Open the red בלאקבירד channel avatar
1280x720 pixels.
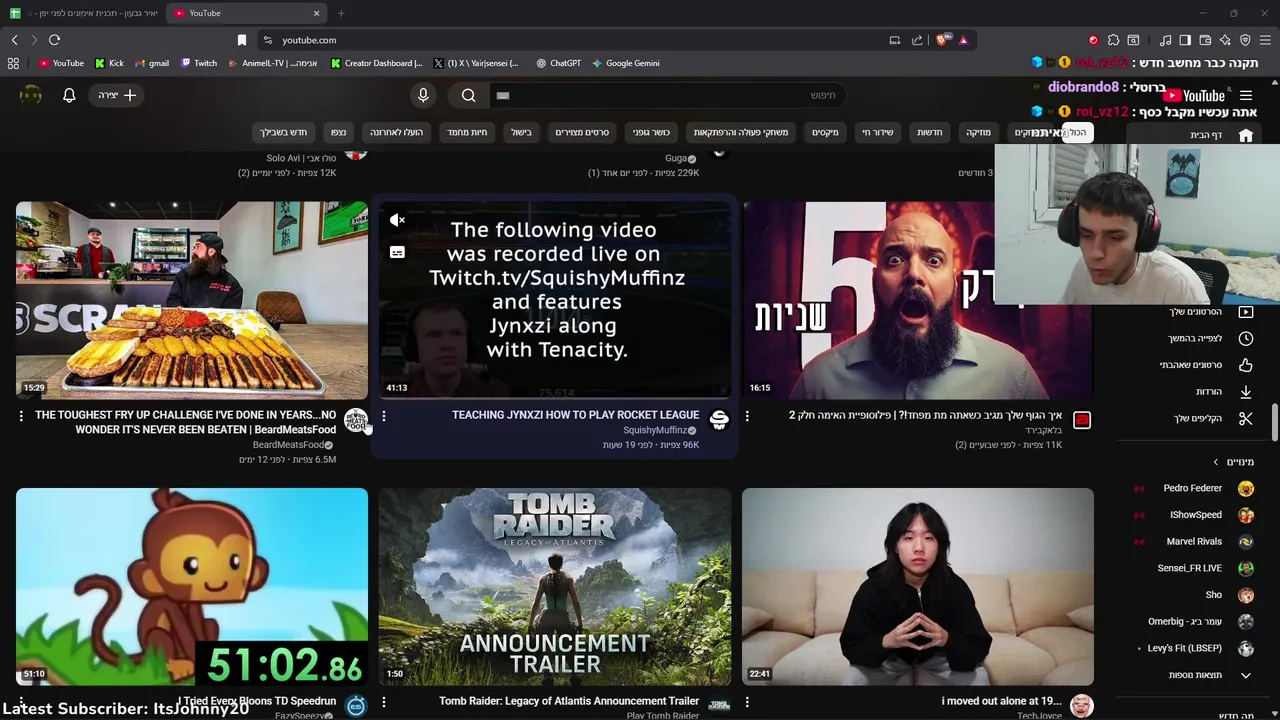1081,421
